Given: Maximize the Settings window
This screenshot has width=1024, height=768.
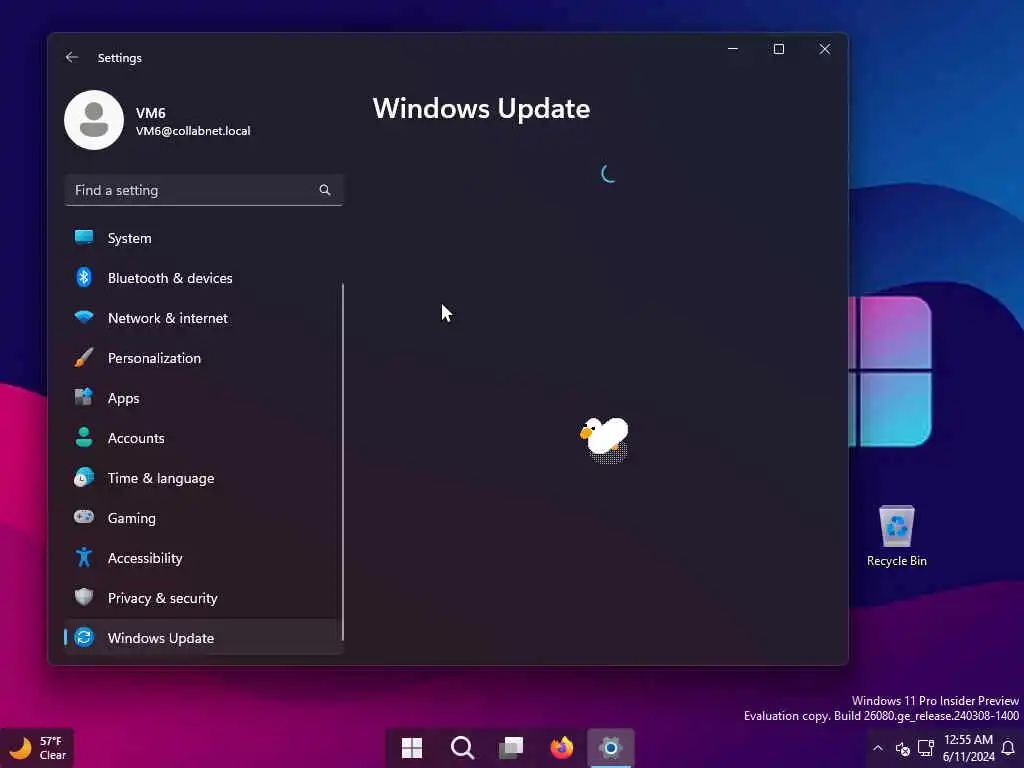Looking at the screenshot, I should [778, 49].
